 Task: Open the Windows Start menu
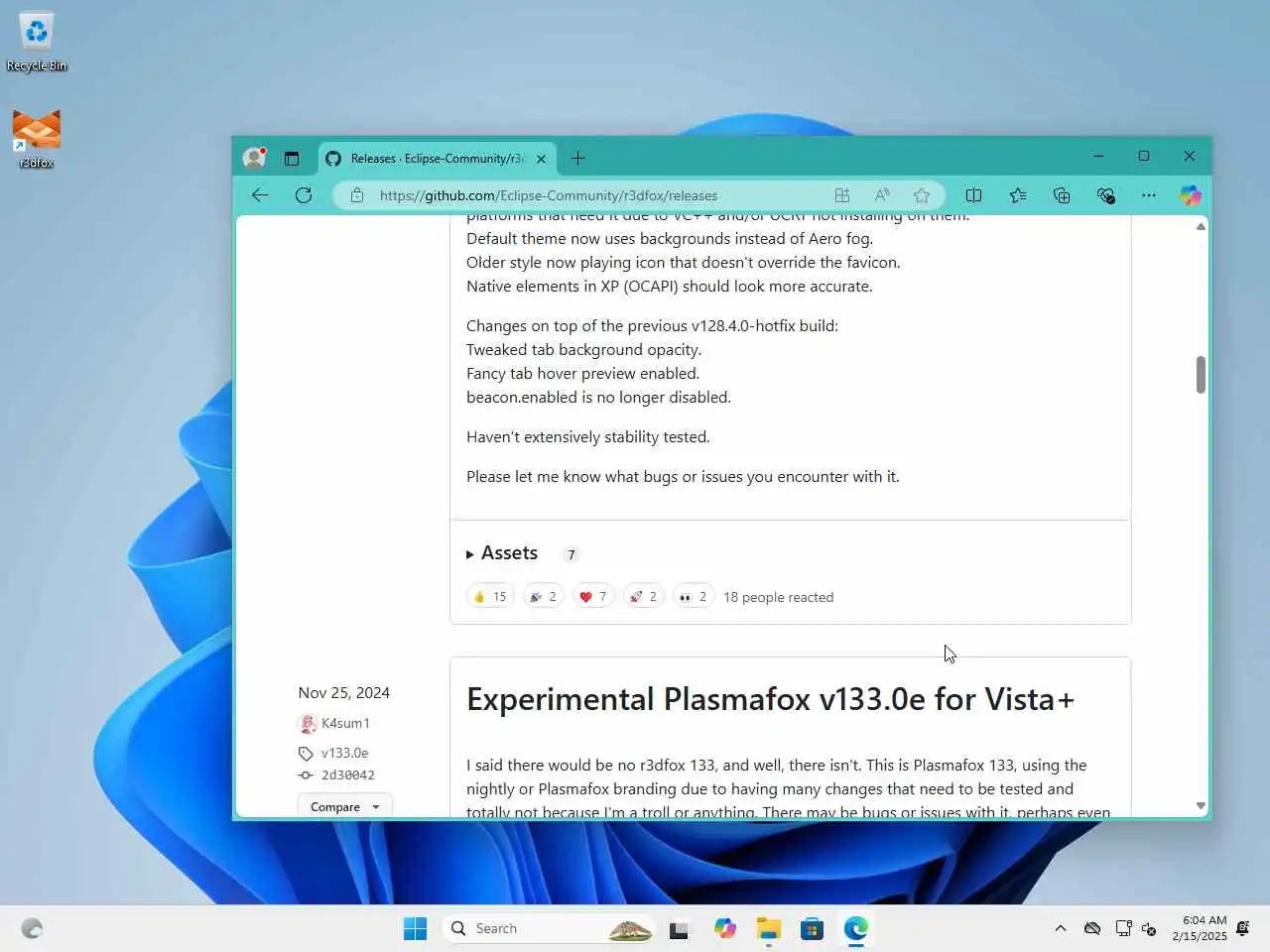pyautogui.click(x=416, y=928)
